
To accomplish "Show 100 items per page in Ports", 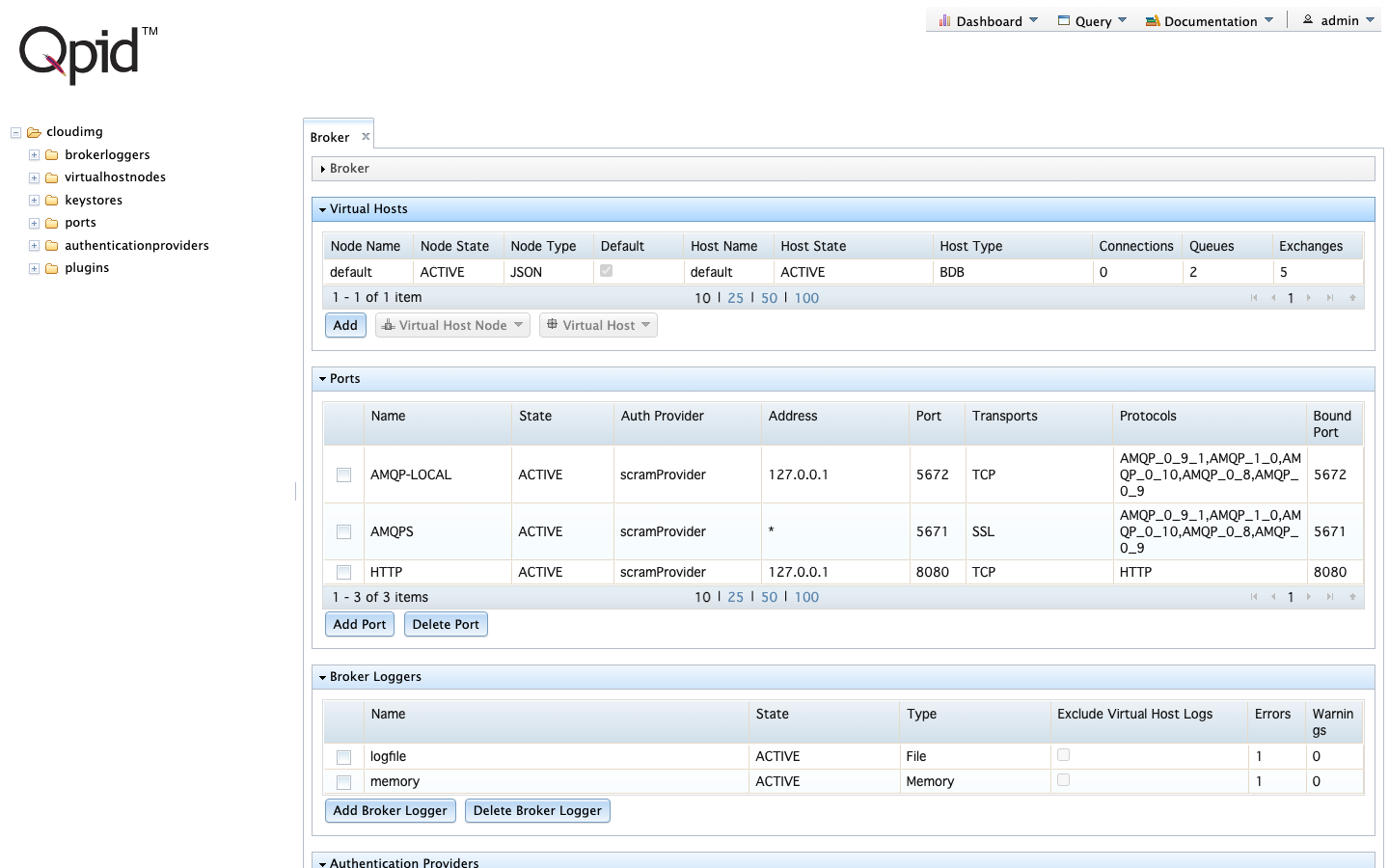I will coord(806,597).
